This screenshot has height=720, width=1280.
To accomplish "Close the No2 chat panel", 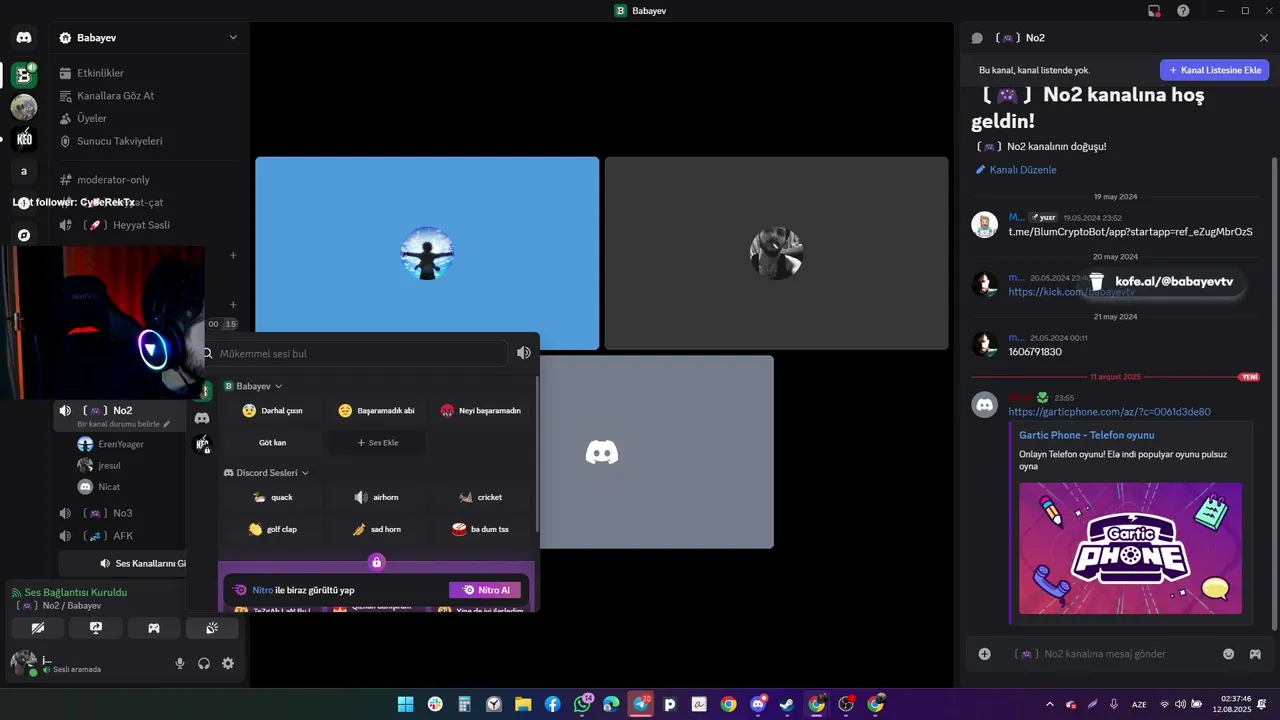I will tap(1264, 38).
